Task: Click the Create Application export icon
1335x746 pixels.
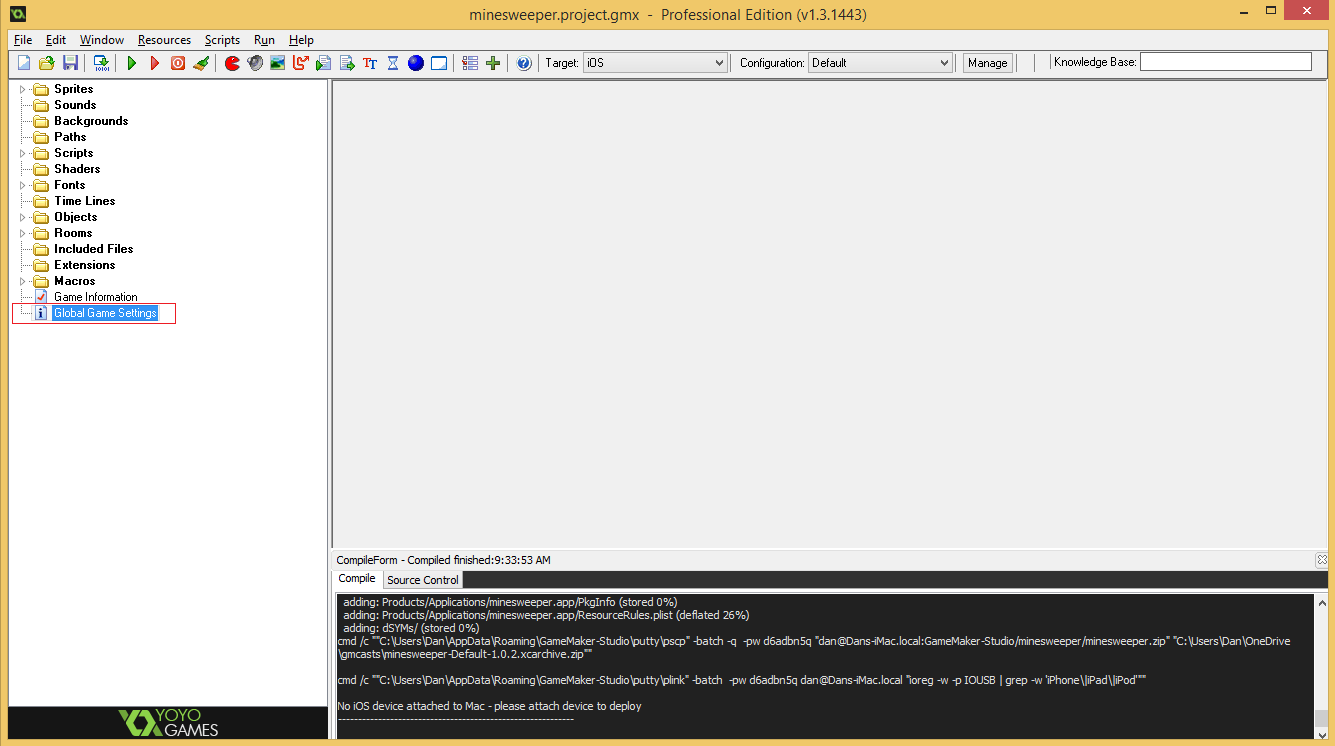Action: tap(101, 63)
